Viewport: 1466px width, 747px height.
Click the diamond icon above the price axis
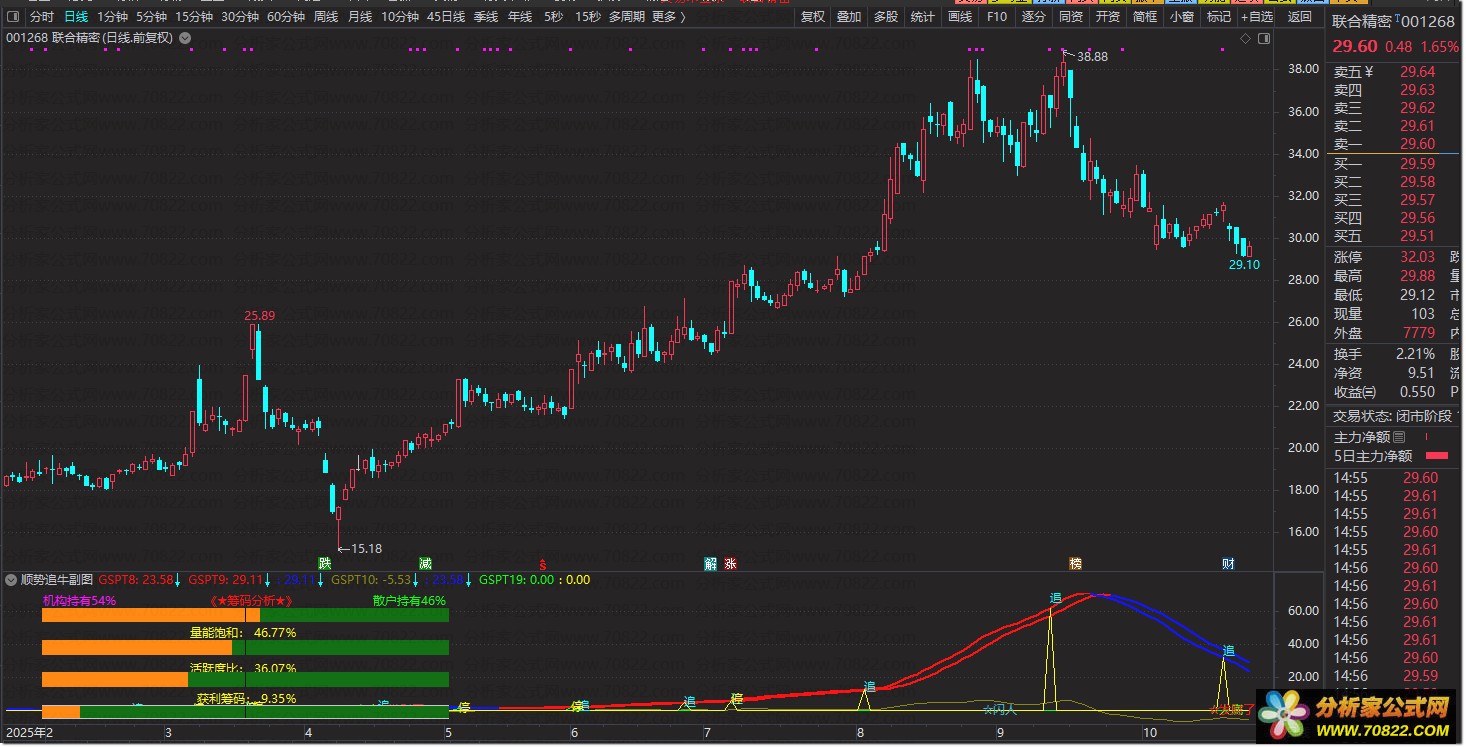click(1245, 38)
